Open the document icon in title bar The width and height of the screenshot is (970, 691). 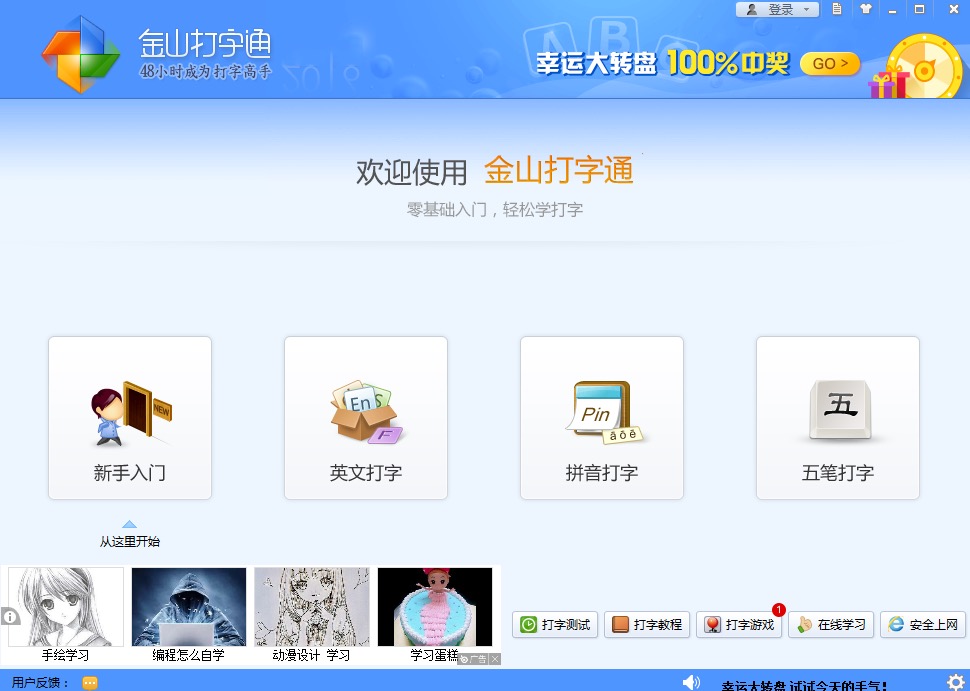[x=837, y=9]
